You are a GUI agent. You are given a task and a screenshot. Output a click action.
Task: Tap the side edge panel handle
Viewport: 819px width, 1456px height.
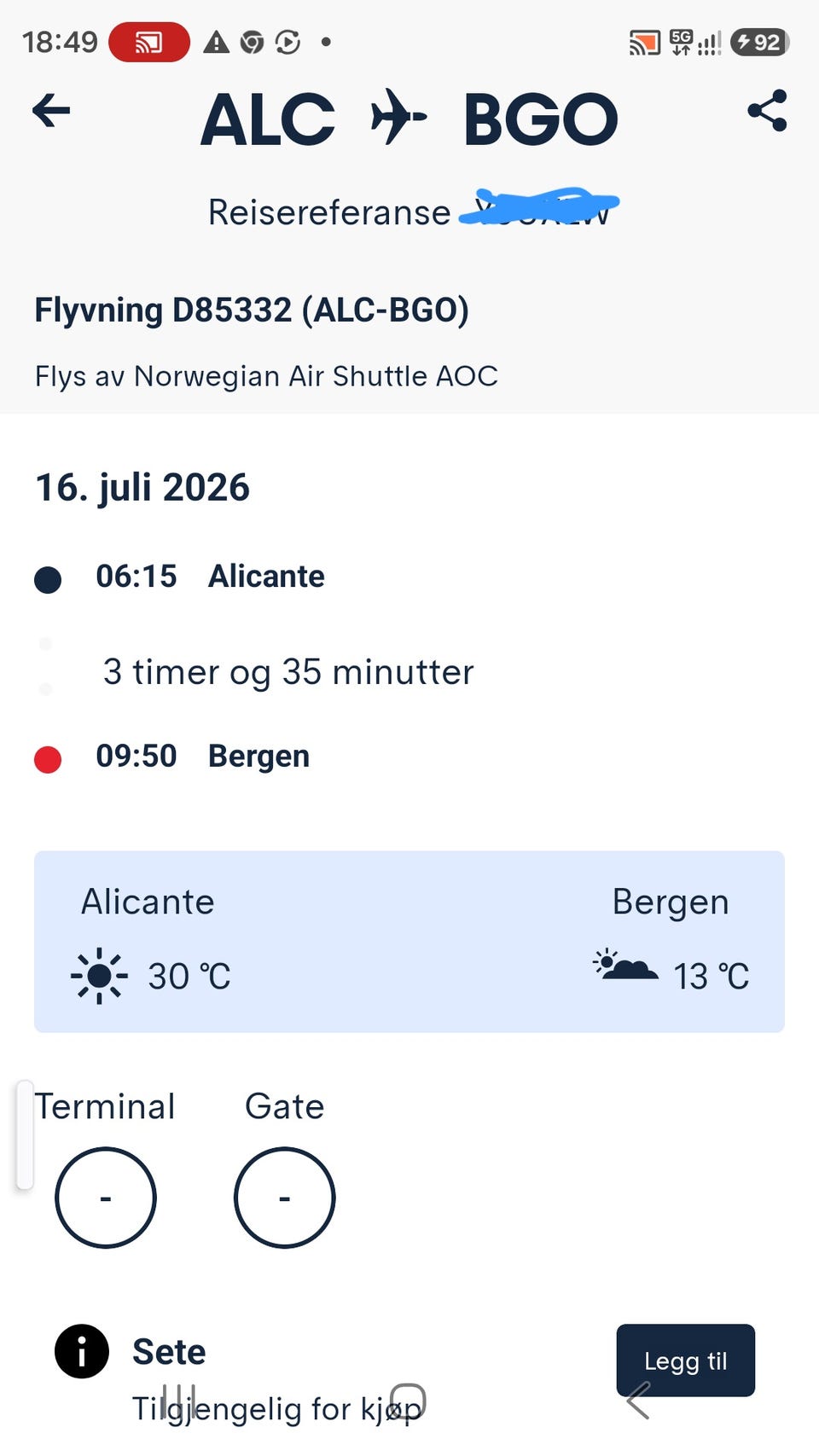tap(25, 1135)
